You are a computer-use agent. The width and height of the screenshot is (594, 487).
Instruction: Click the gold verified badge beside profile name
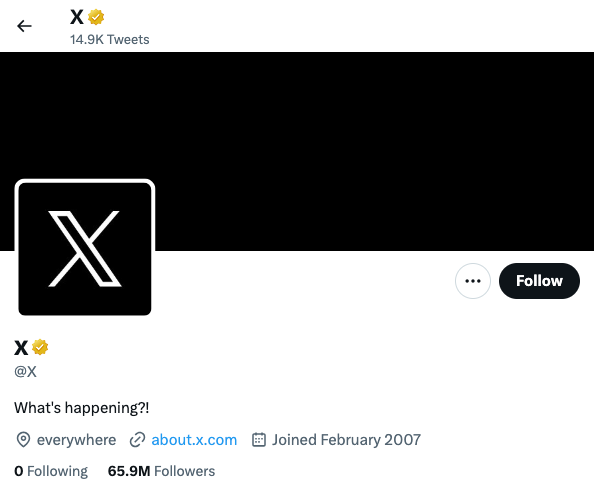40,347
